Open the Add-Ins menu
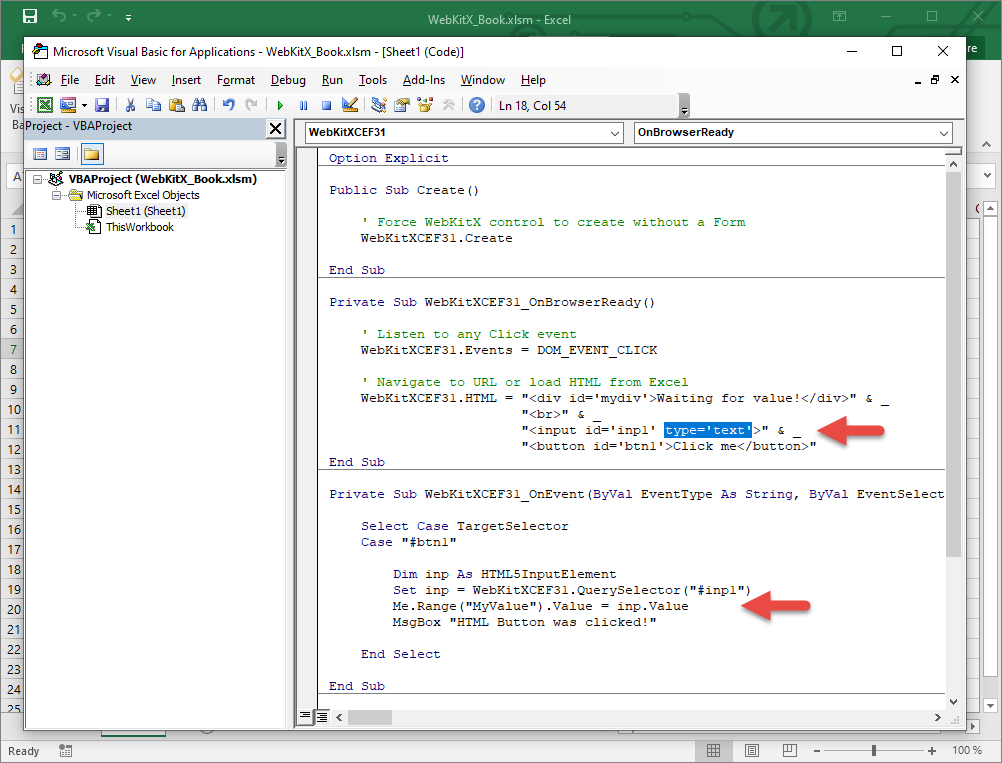The width and height of the screenshot is (1002, 763). pos(424,80)
